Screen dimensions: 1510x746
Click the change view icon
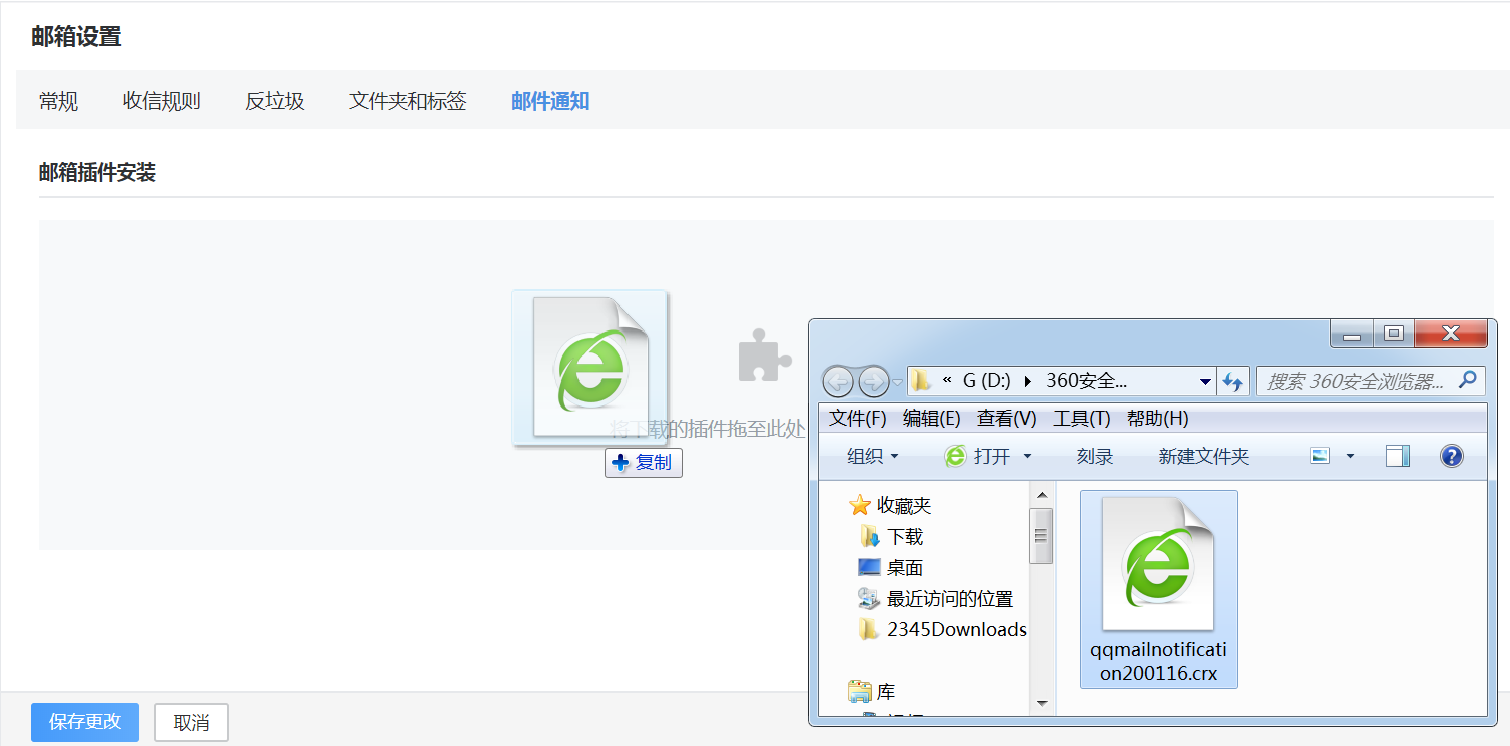coord(1320,456)
